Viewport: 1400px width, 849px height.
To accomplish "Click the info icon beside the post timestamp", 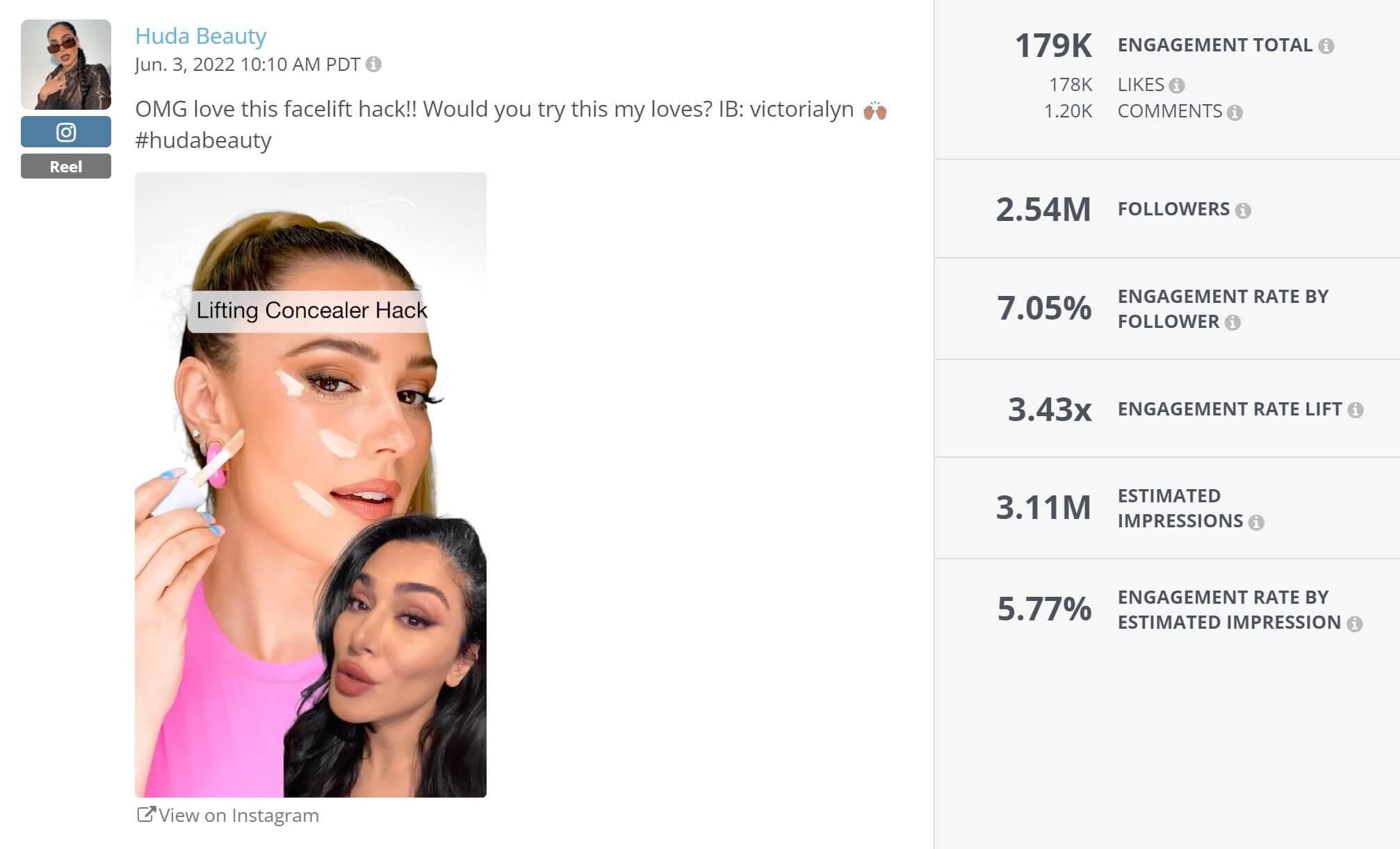I will (374, 65).
